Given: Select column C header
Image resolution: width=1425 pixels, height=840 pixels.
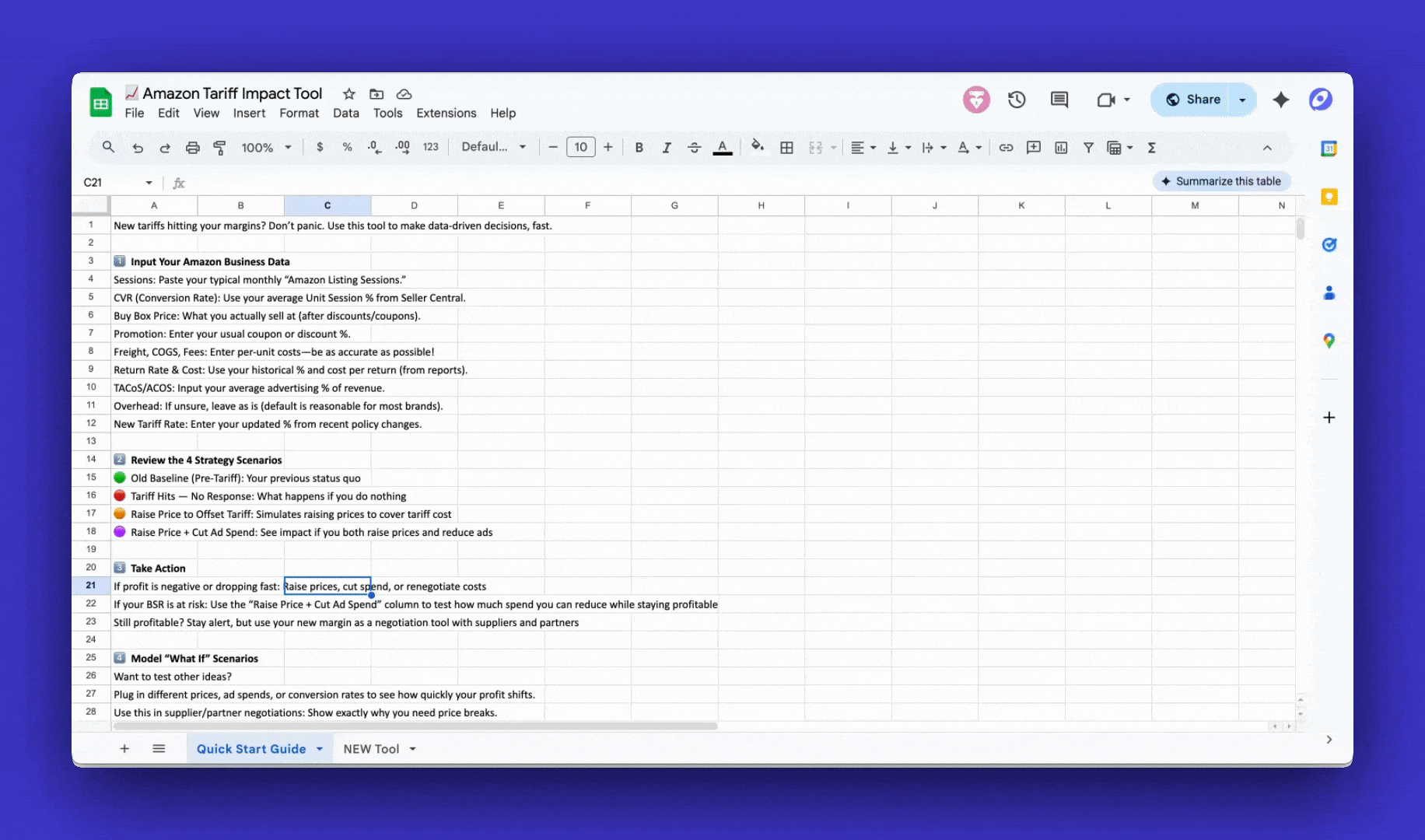Looking at the screenshot, I should pos(327,205).
